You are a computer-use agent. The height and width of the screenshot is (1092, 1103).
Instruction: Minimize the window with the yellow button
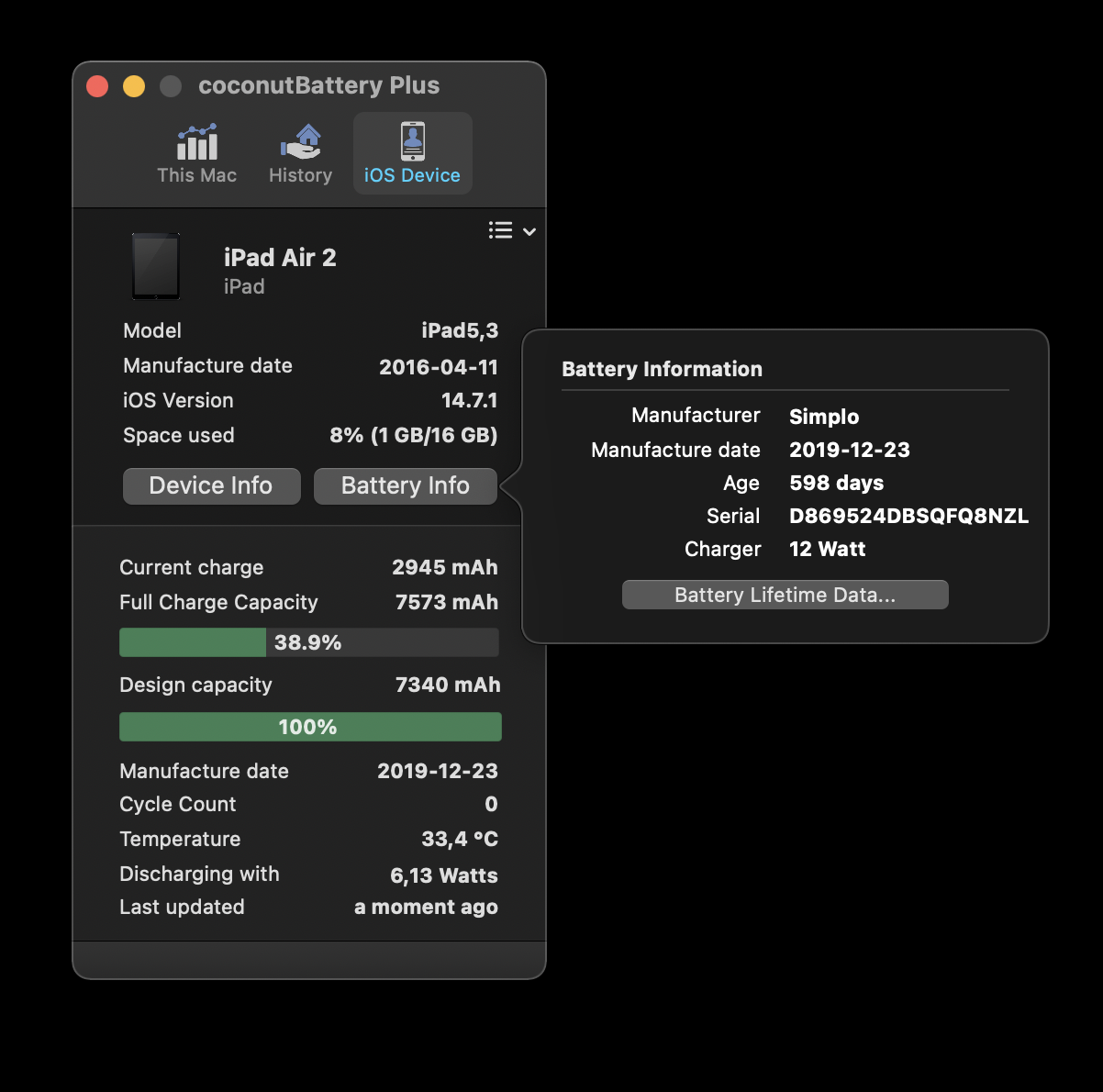[134, 86]
